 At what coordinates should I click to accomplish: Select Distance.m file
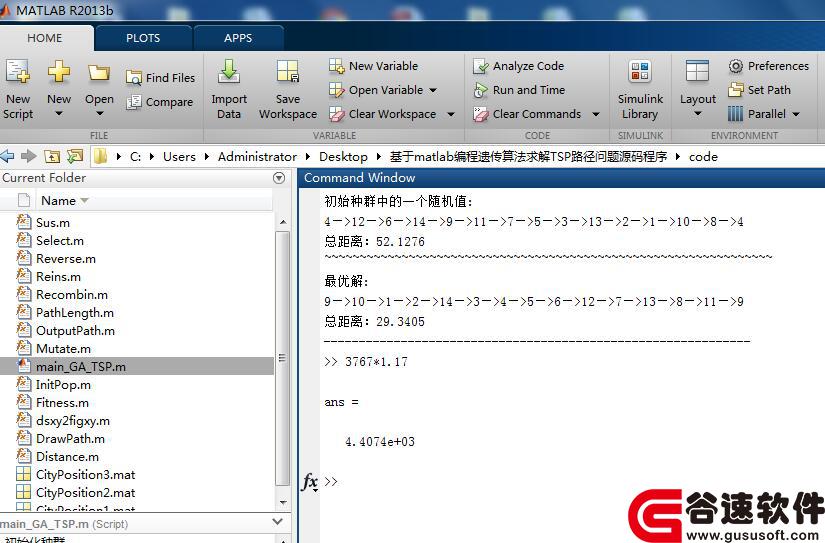[x=67, y=456]
